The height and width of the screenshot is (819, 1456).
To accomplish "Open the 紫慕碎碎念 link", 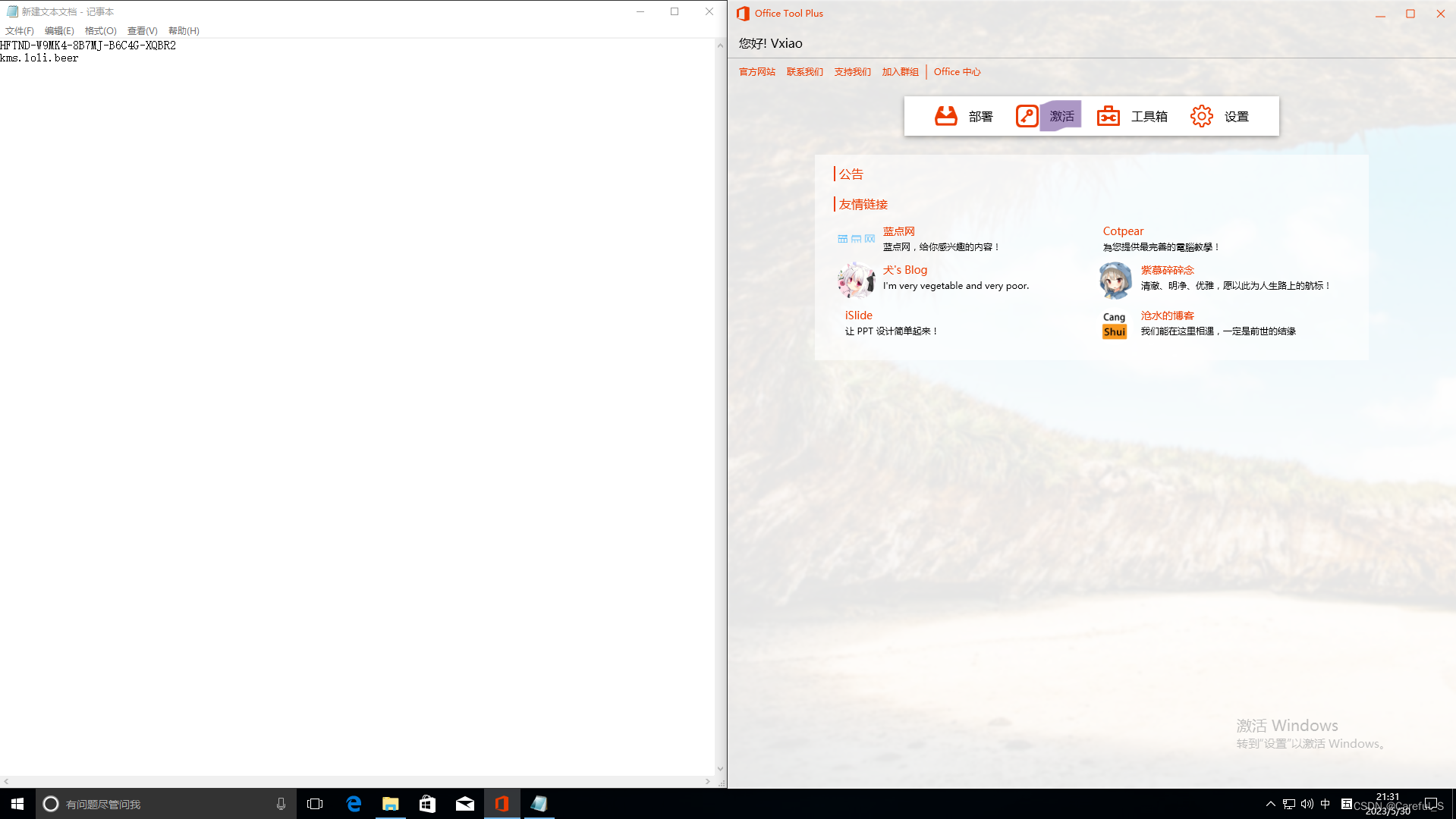I will point(1168,270).
